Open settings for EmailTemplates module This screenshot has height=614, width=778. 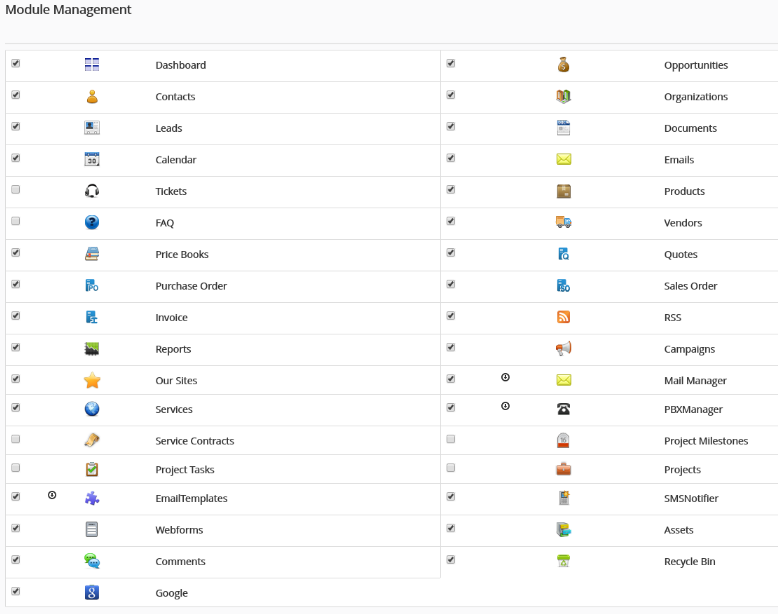pos(52,496)
